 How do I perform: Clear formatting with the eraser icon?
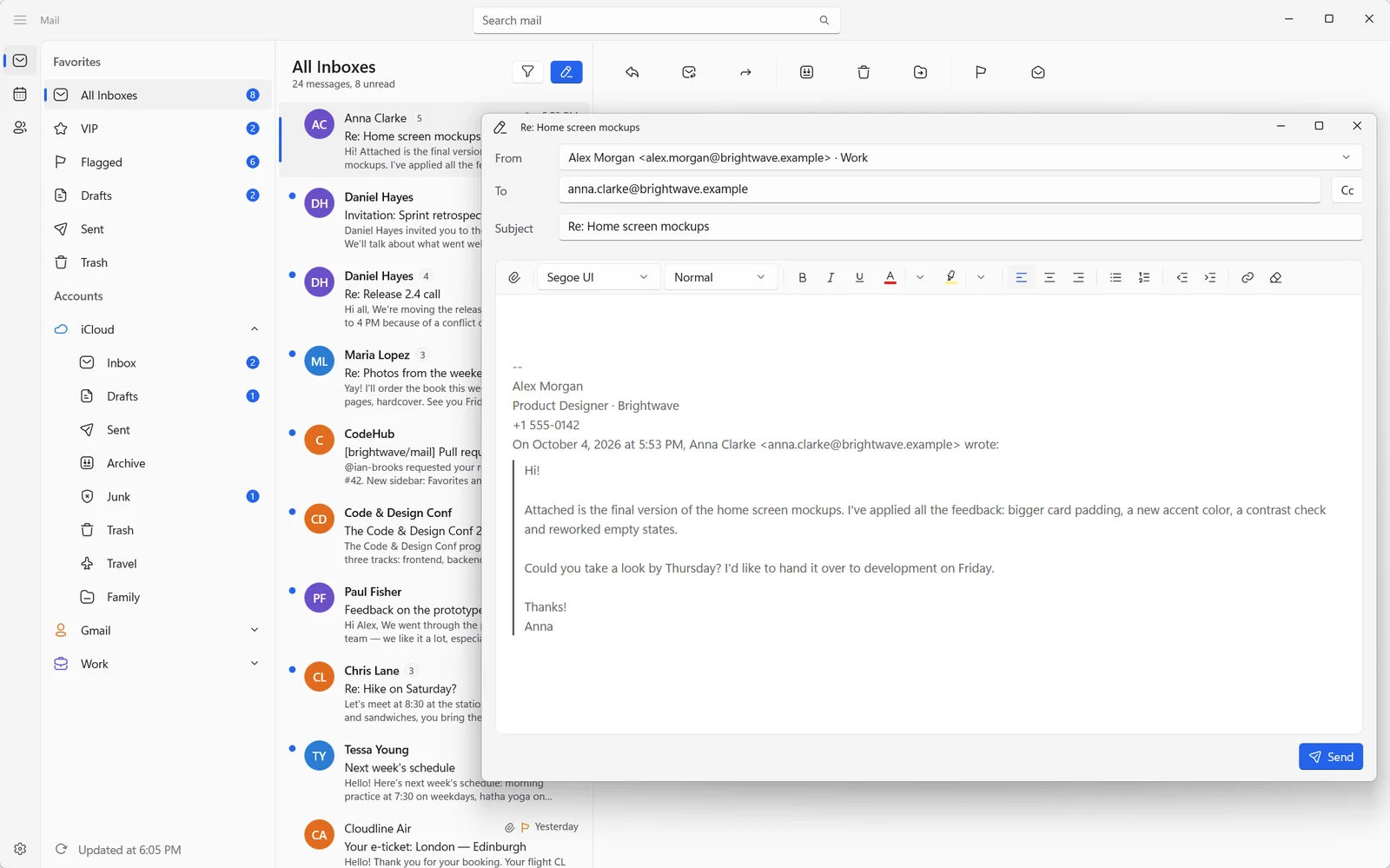(x=1275, y=277)
